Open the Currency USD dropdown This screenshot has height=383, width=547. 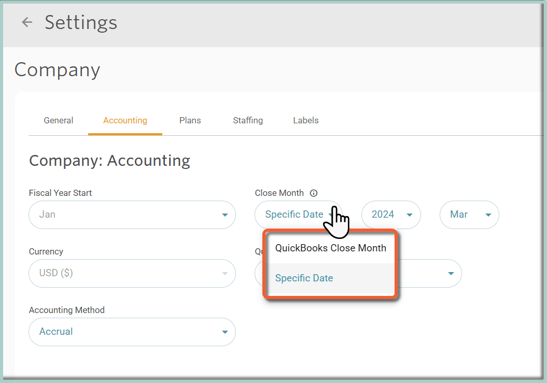pos(132,273)
